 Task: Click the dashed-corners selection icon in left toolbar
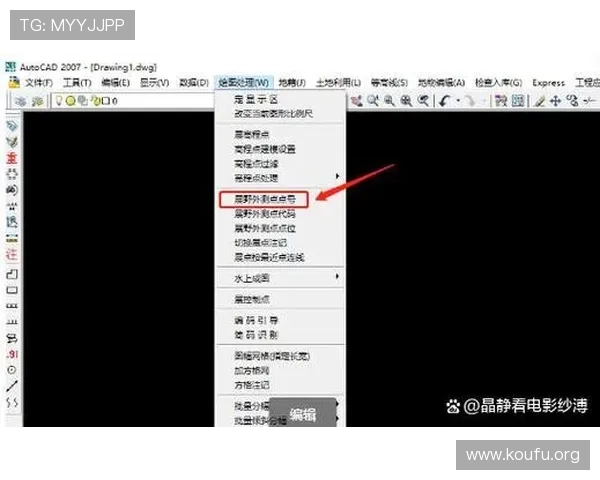pos(12,174)
